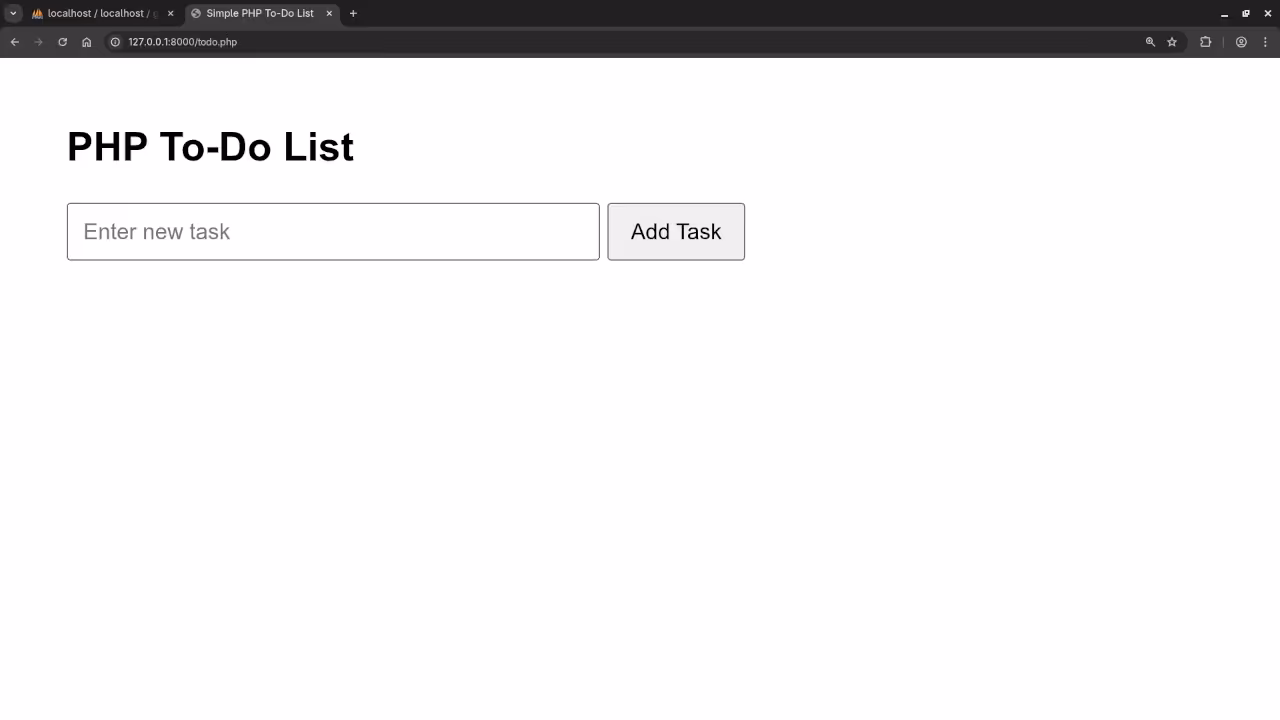This screenshot has height=720, width=1280.
Task: Click the forward navigation arrow
Action: (39, 42)
